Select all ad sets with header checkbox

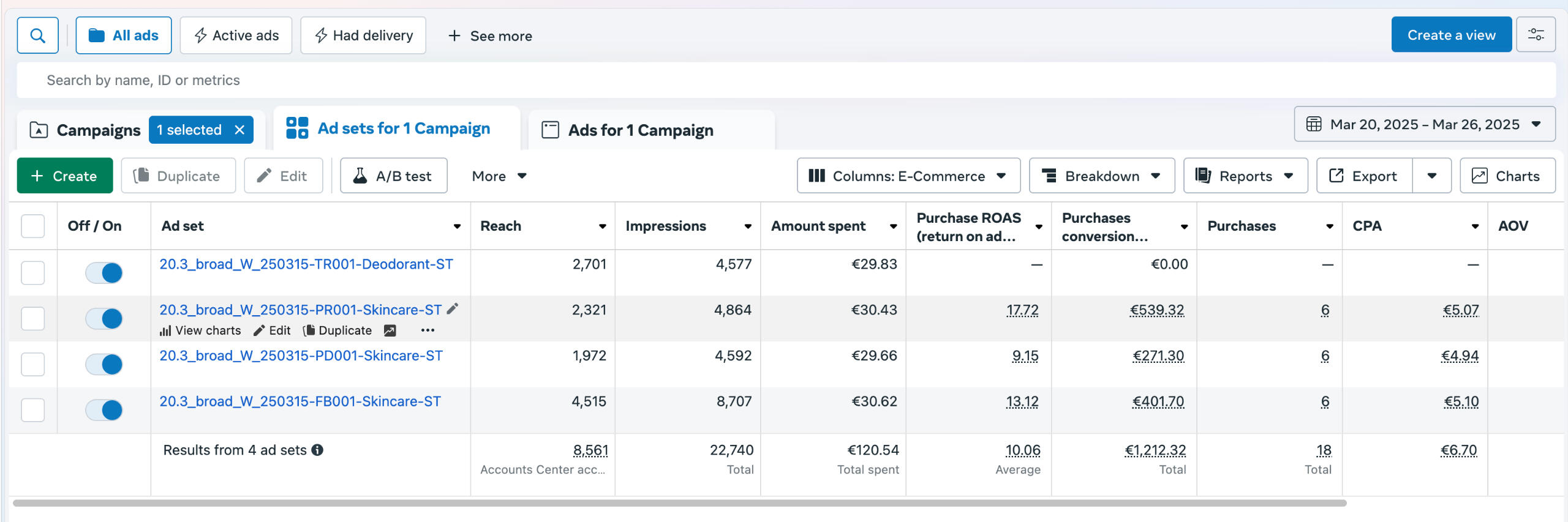(x=33, y=226)
